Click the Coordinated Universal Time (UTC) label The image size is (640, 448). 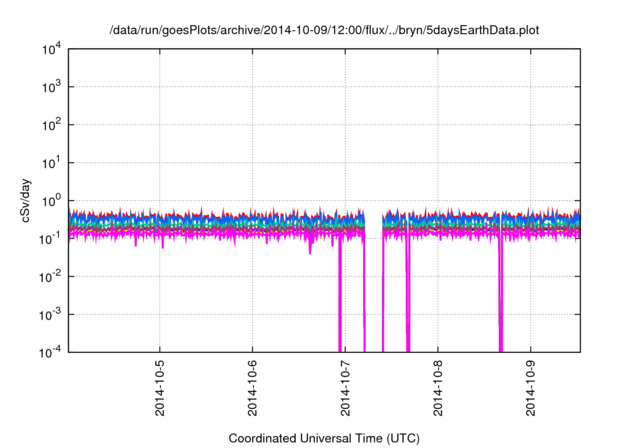coord(324,438)
